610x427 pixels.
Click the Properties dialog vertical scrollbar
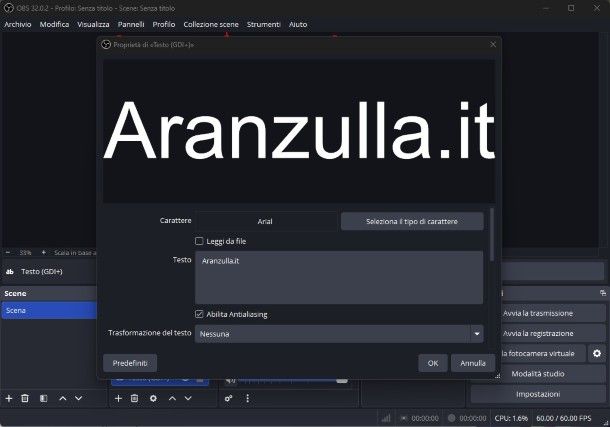click(x=493, y=234)
